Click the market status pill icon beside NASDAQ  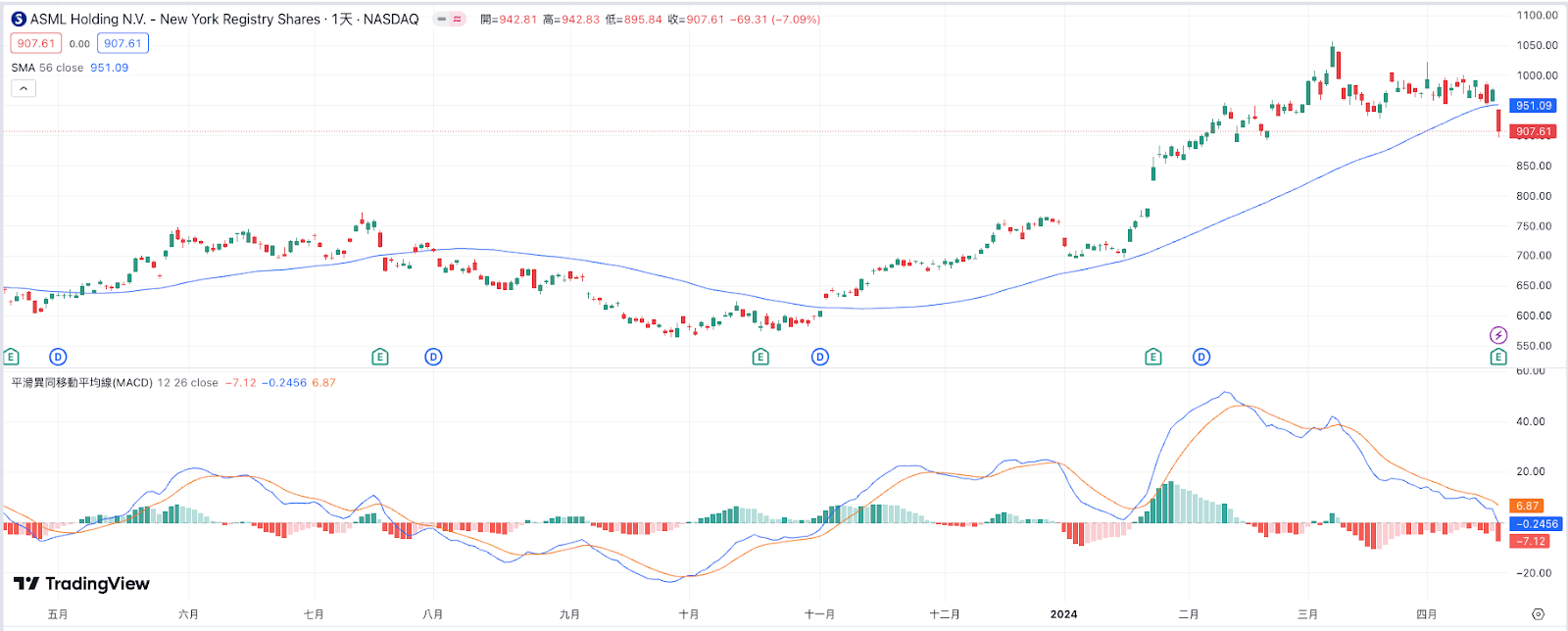450,19
